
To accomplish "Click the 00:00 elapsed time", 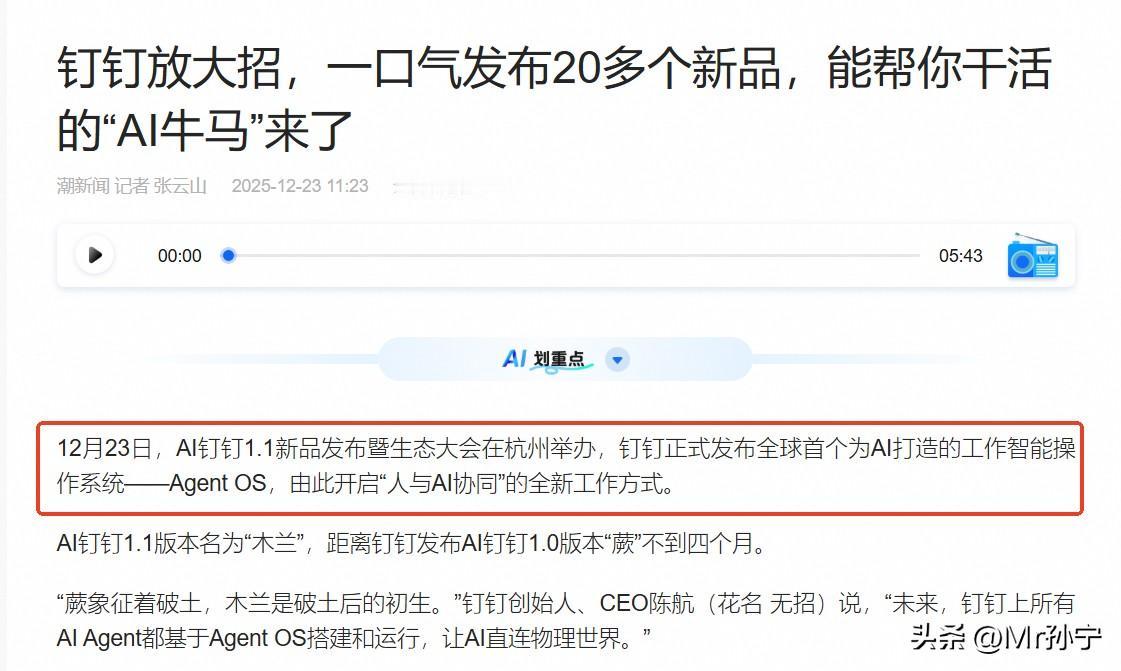I will pyautogui.click(x=179, y=256).
